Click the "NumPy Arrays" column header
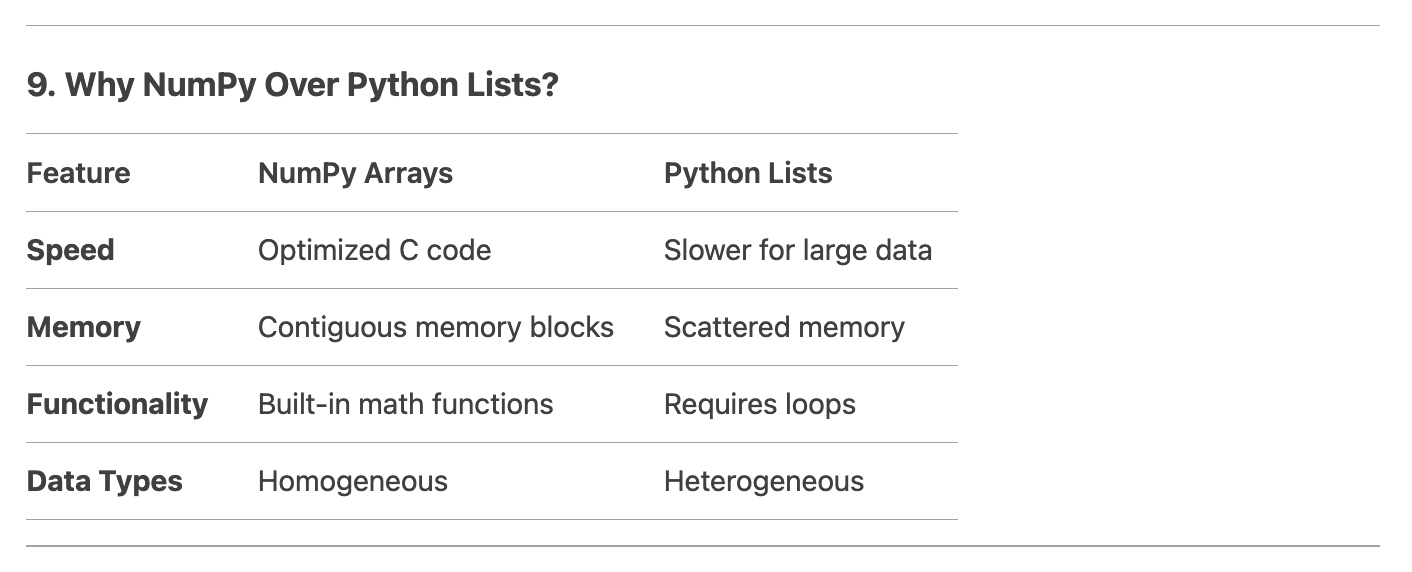The height and width of the screenshot is (572, 1412). (x=355, y=173)
